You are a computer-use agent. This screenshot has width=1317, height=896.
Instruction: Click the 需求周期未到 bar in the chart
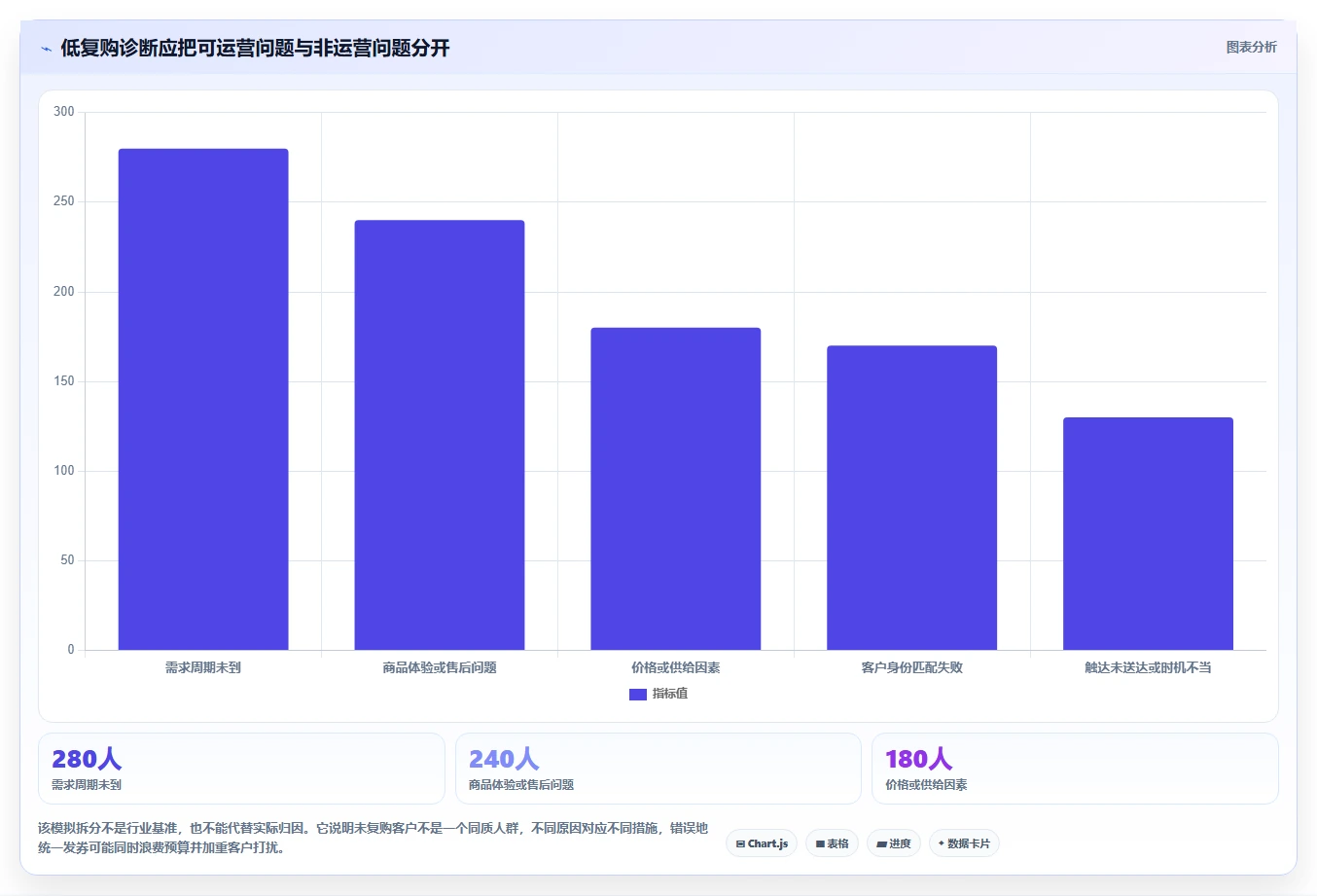point(203,399)
